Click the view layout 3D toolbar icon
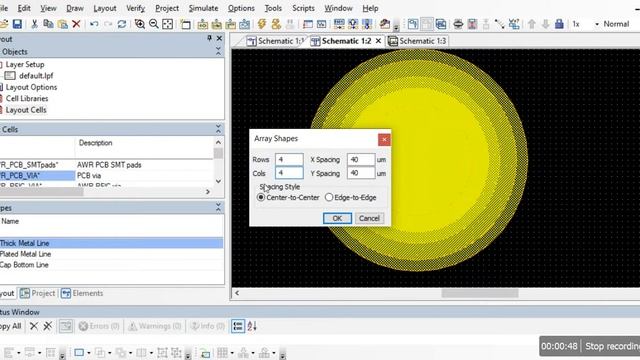640x360 pixels. [x=440, y=24]
